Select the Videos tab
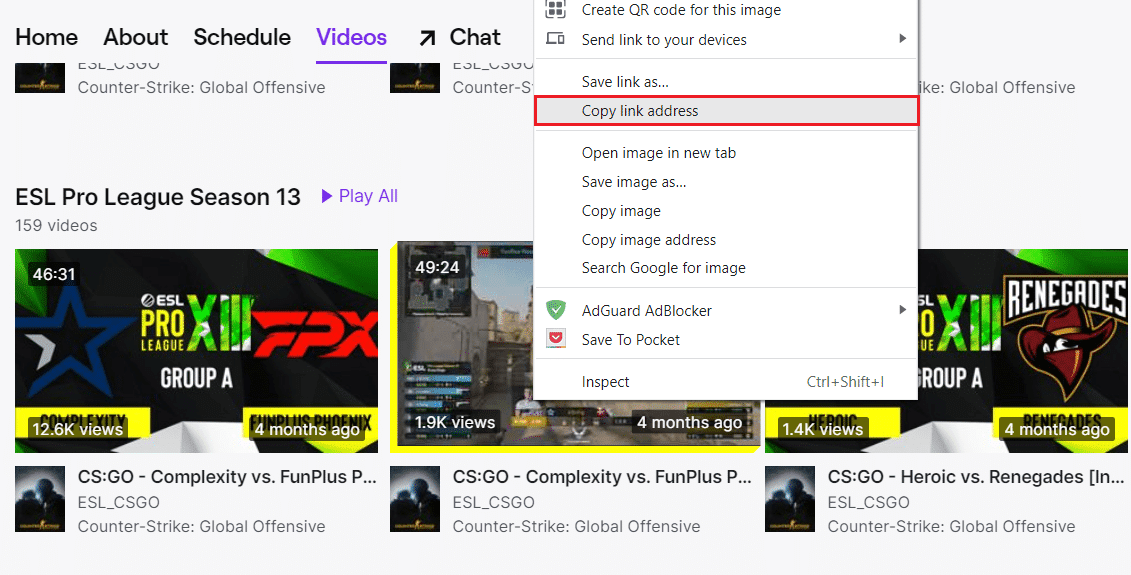 coord(351,37)
